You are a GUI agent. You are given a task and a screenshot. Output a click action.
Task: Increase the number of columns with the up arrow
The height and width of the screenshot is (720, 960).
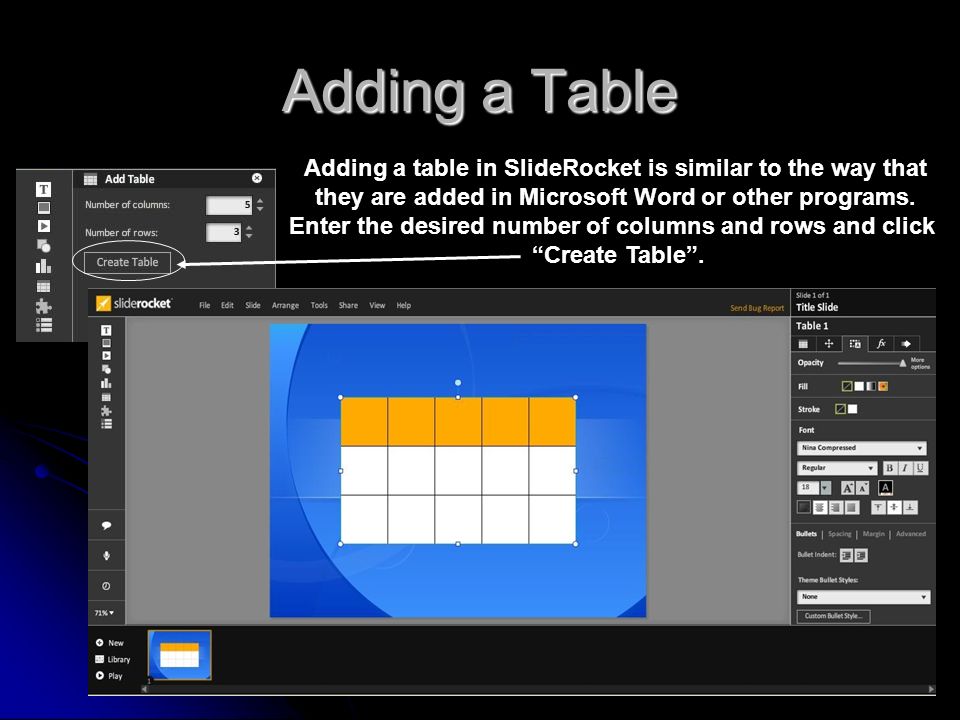260,201
